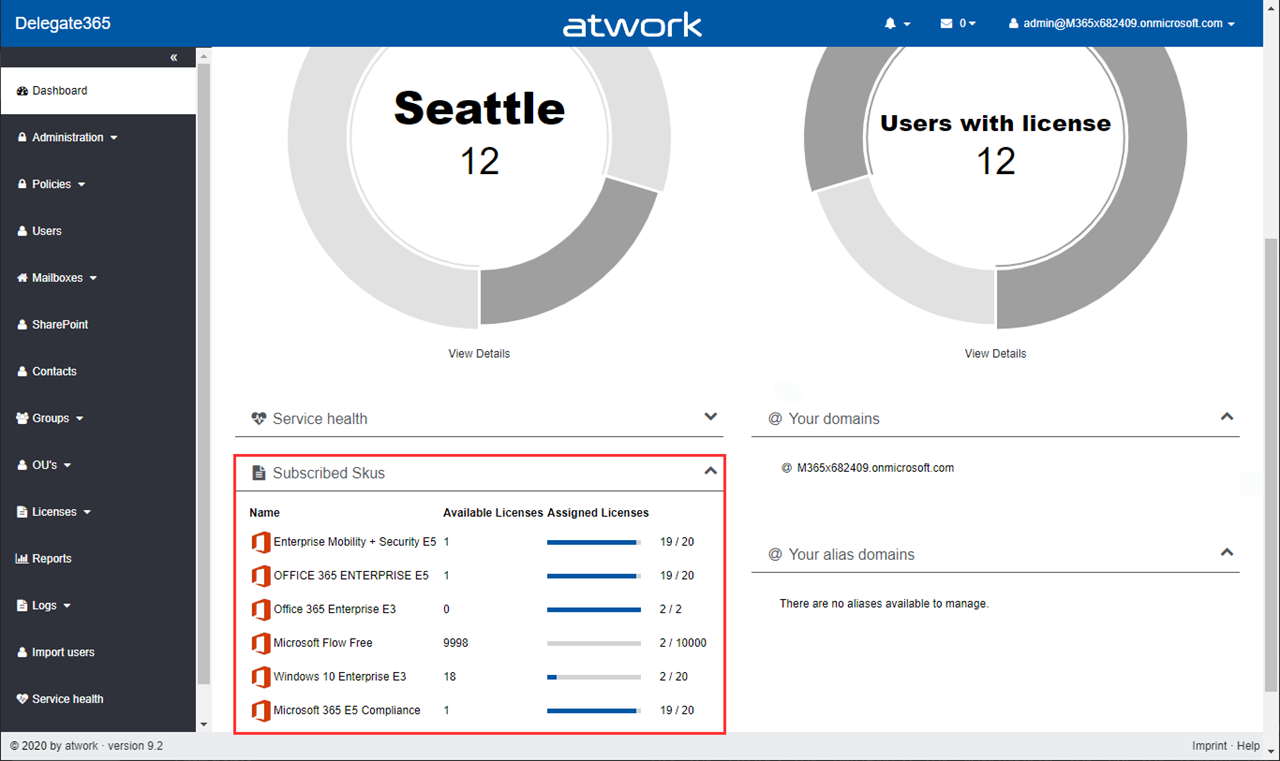Click the Enterprise Mobility + Security E5 Office icon

261,542
